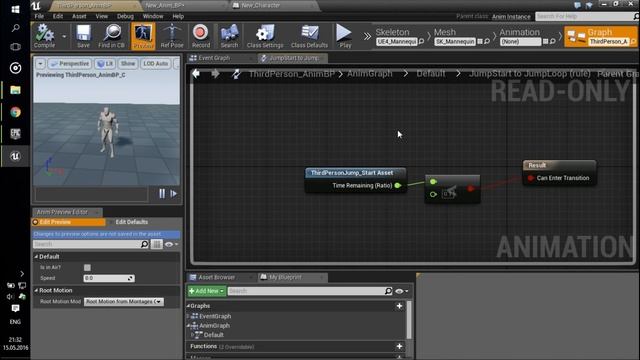640x360 pixels.
Task: Toggle Is in Air? checkbox
Action: point(87,268)
